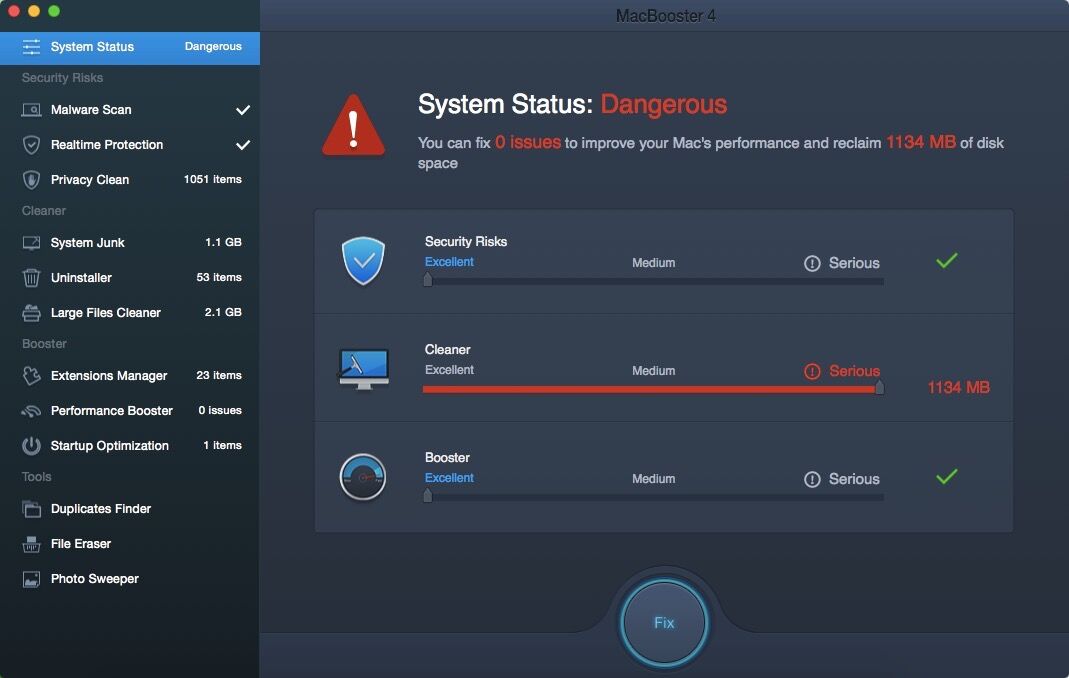Click the '1.1 GB' System Junk value
Viewport: 1069px width, 678px height.
click(224, 242)
